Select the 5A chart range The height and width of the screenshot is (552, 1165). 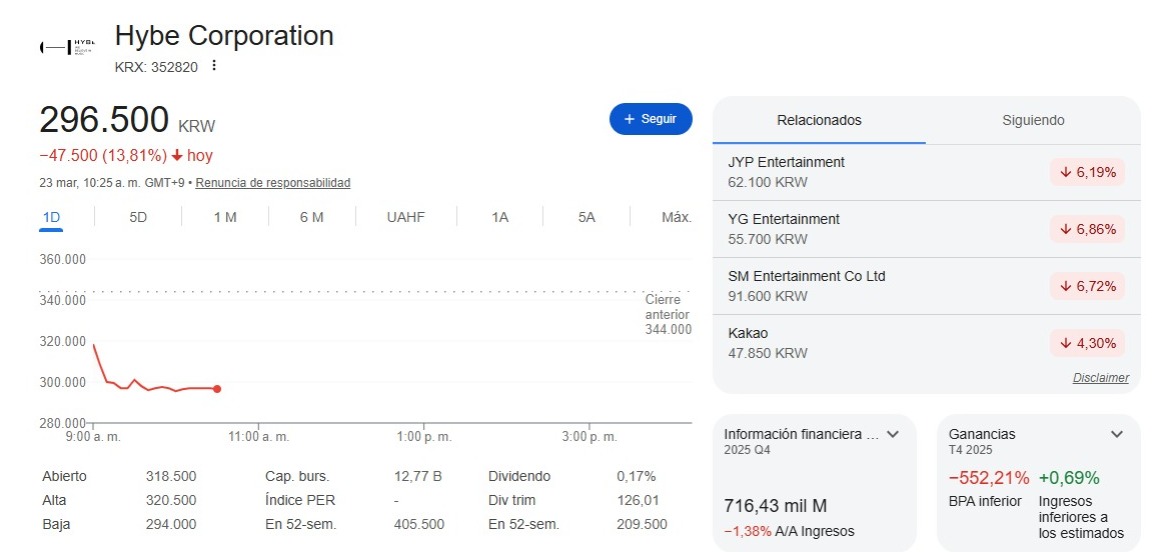tap(587, 218)
